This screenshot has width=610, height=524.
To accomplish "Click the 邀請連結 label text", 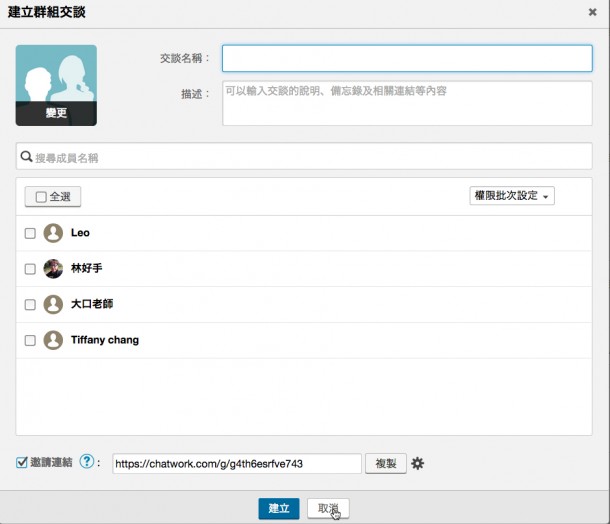I will [51, 462].
